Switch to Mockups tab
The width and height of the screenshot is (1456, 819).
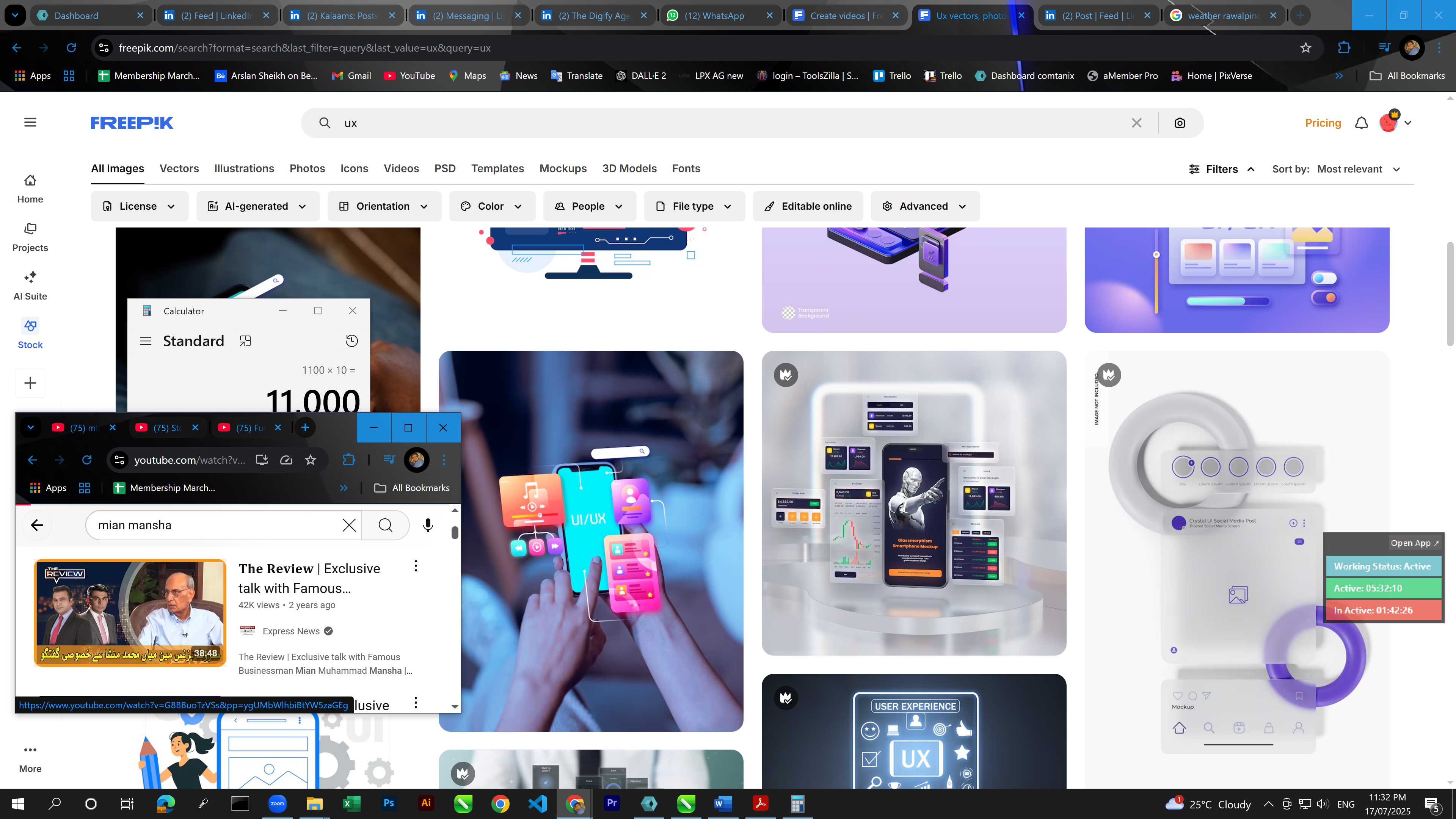563,168
